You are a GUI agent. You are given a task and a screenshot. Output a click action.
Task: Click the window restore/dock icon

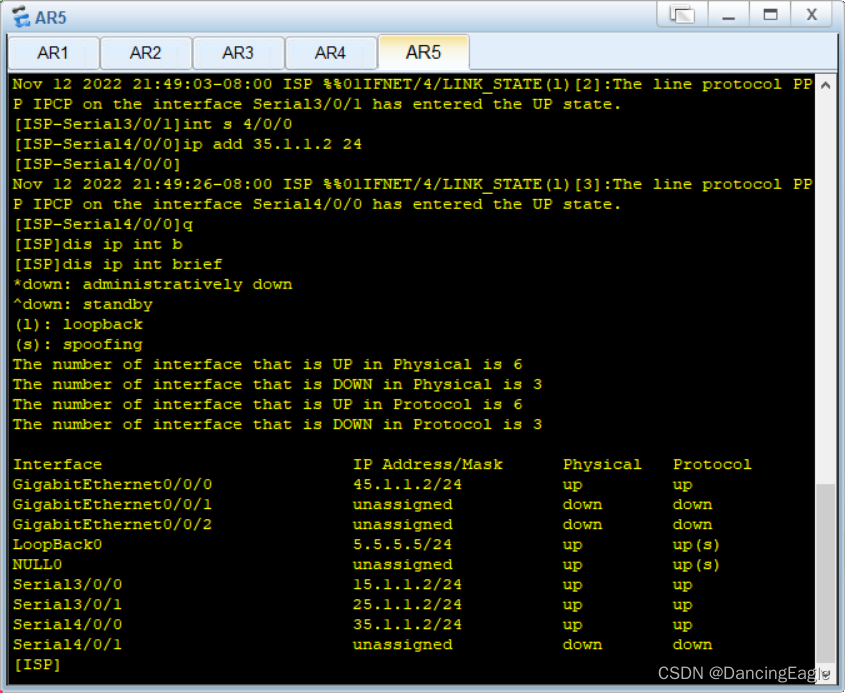[x=682, y=15]
